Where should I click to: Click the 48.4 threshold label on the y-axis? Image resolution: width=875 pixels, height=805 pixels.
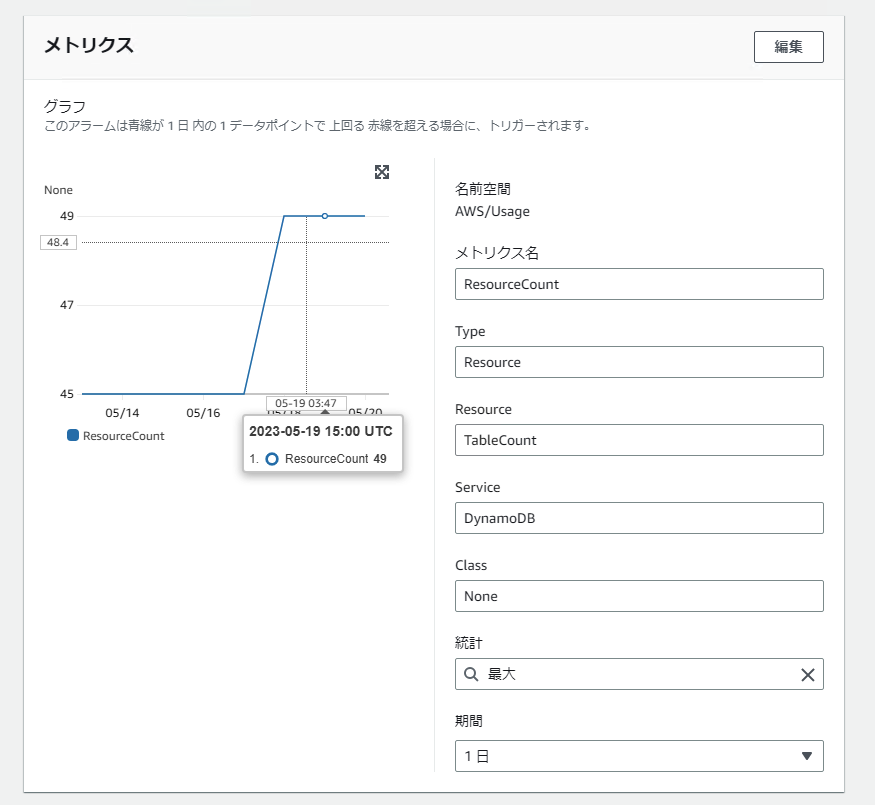point(58,242)
